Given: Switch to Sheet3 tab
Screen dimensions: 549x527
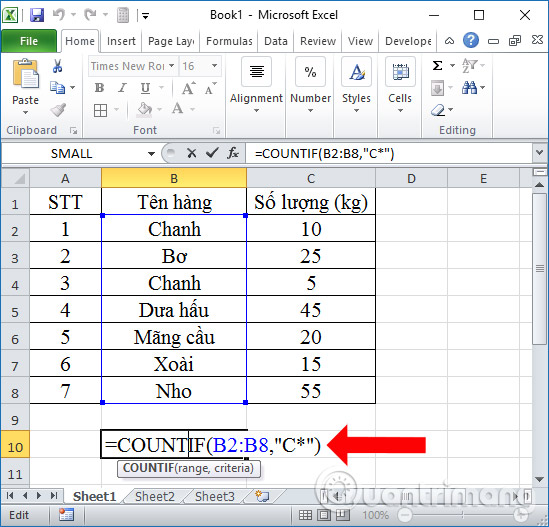Looking at the screenshot, I should tap(215, 496).
